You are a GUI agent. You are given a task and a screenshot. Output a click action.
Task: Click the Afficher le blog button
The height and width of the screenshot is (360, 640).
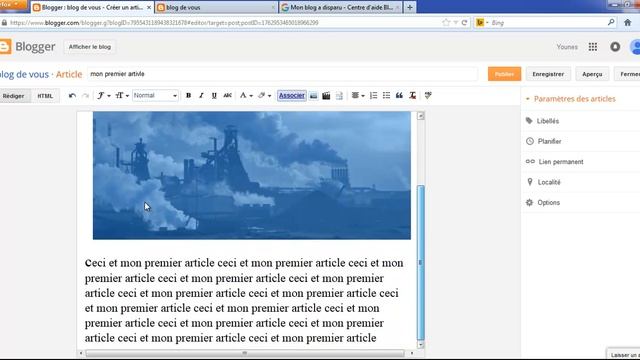tap(90, 47)
